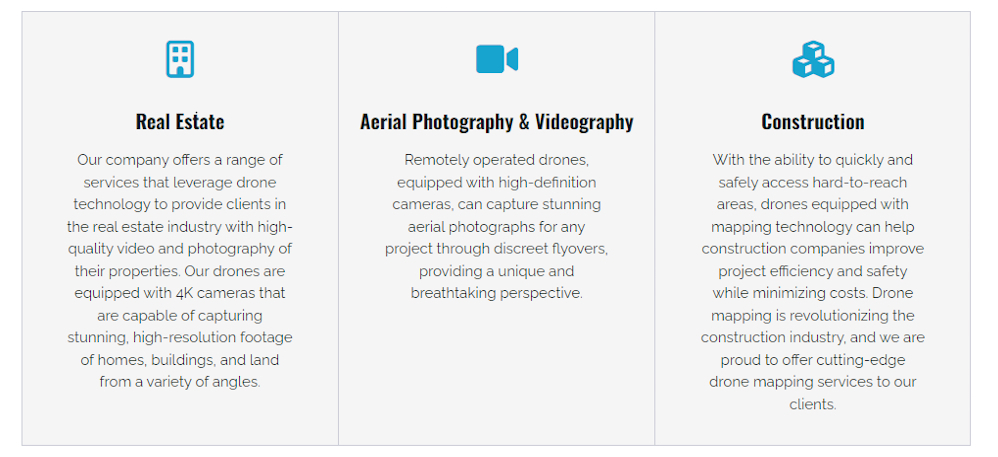Click the building icon above Real Estate
This screenshot has width=998, height=457.
180,59
